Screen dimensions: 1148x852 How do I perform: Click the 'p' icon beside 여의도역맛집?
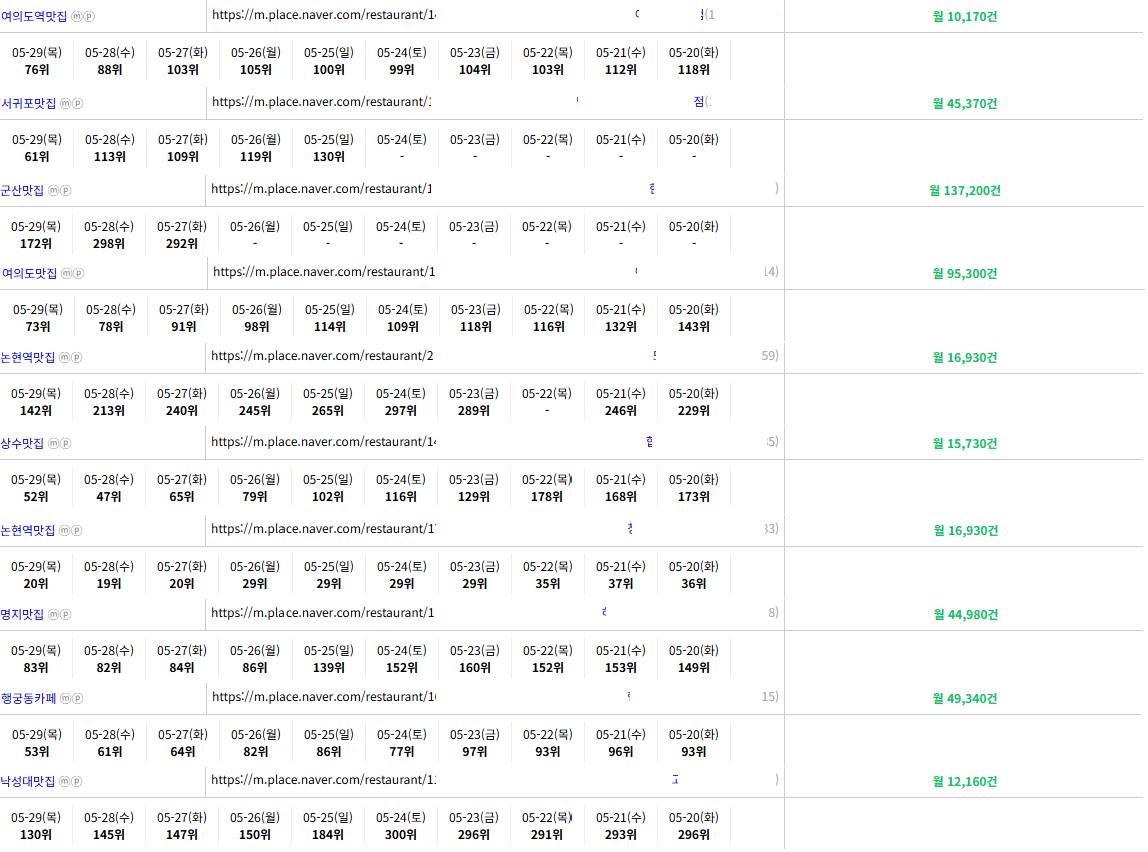click(89, 17)
